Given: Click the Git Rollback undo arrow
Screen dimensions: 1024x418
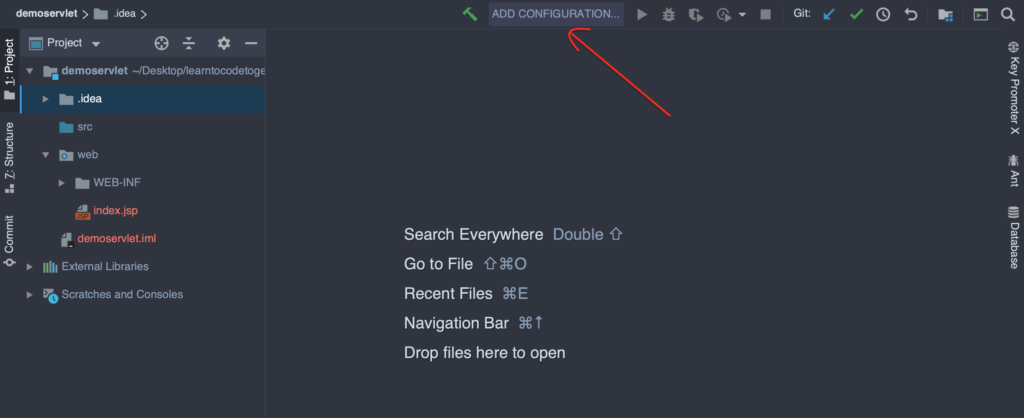Looking at the screenshot, I should tap(911, 14).
